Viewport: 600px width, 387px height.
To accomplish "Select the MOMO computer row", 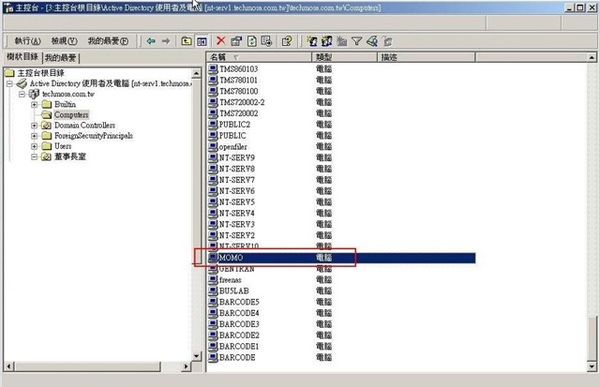I will pos(341,258).
